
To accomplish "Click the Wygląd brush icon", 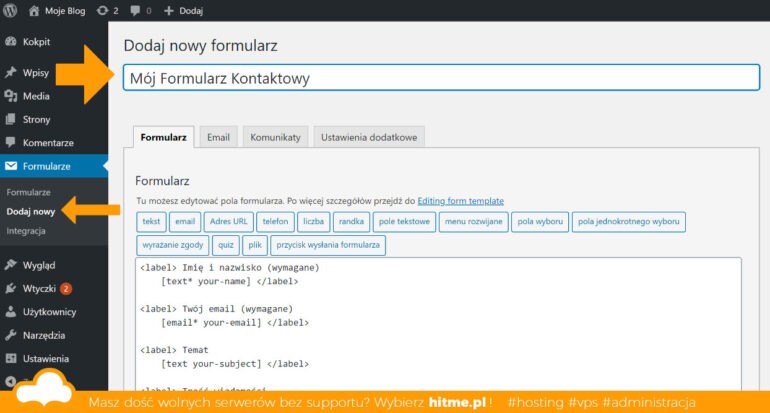I will point(11,265).
